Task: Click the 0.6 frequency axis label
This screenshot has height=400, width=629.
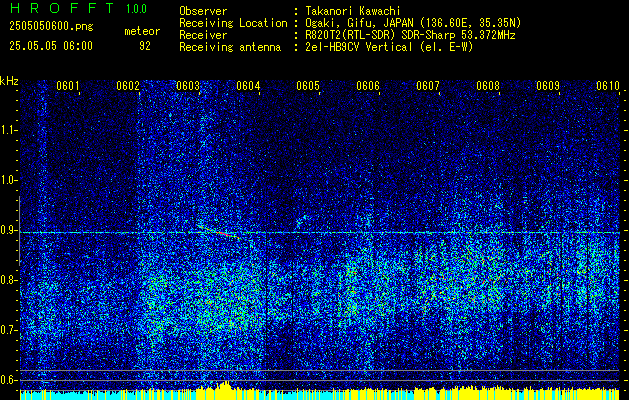Action: point(7,380)
